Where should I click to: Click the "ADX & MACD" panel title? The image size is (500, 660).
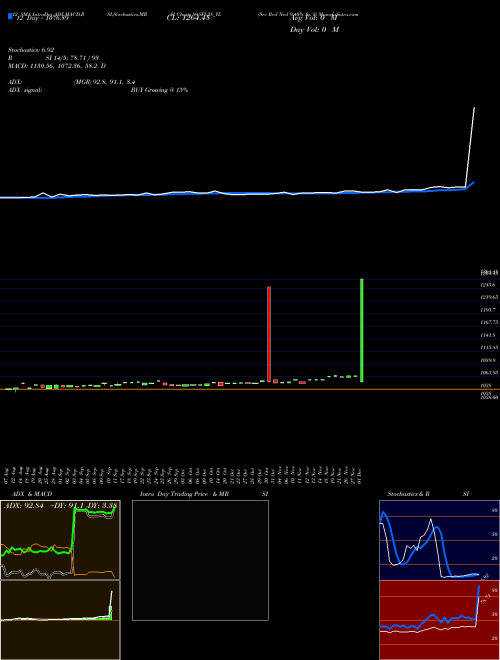pos(32,494)
